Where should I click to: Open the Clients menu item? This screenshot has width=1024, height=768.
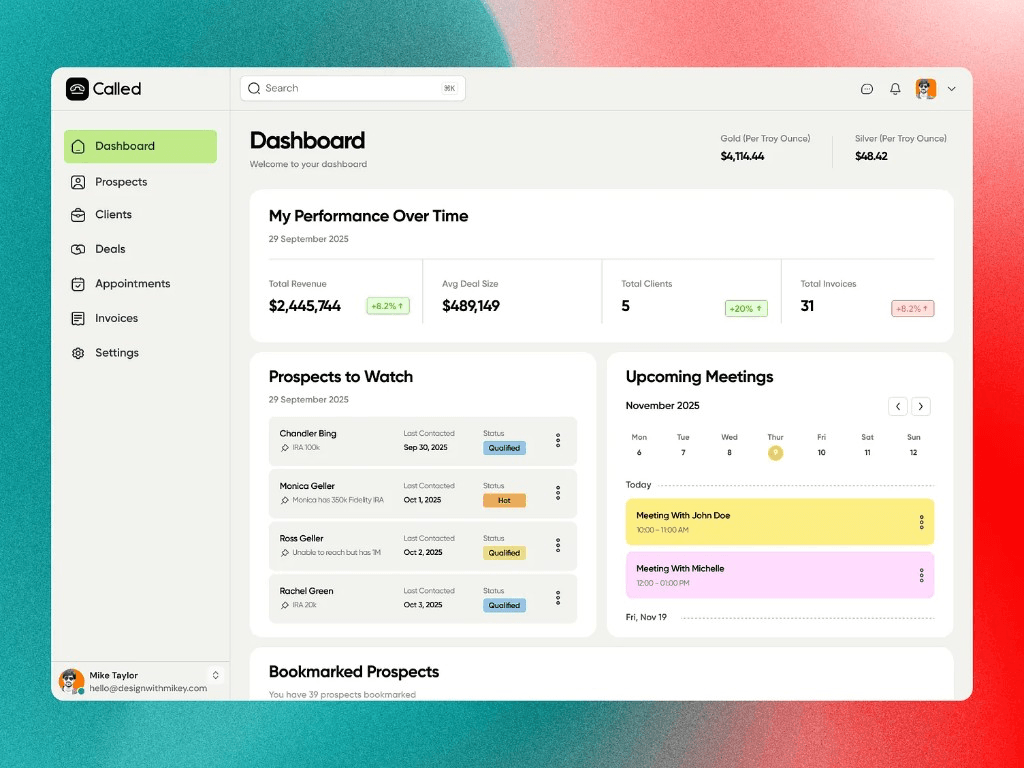[x=140, y=215]
